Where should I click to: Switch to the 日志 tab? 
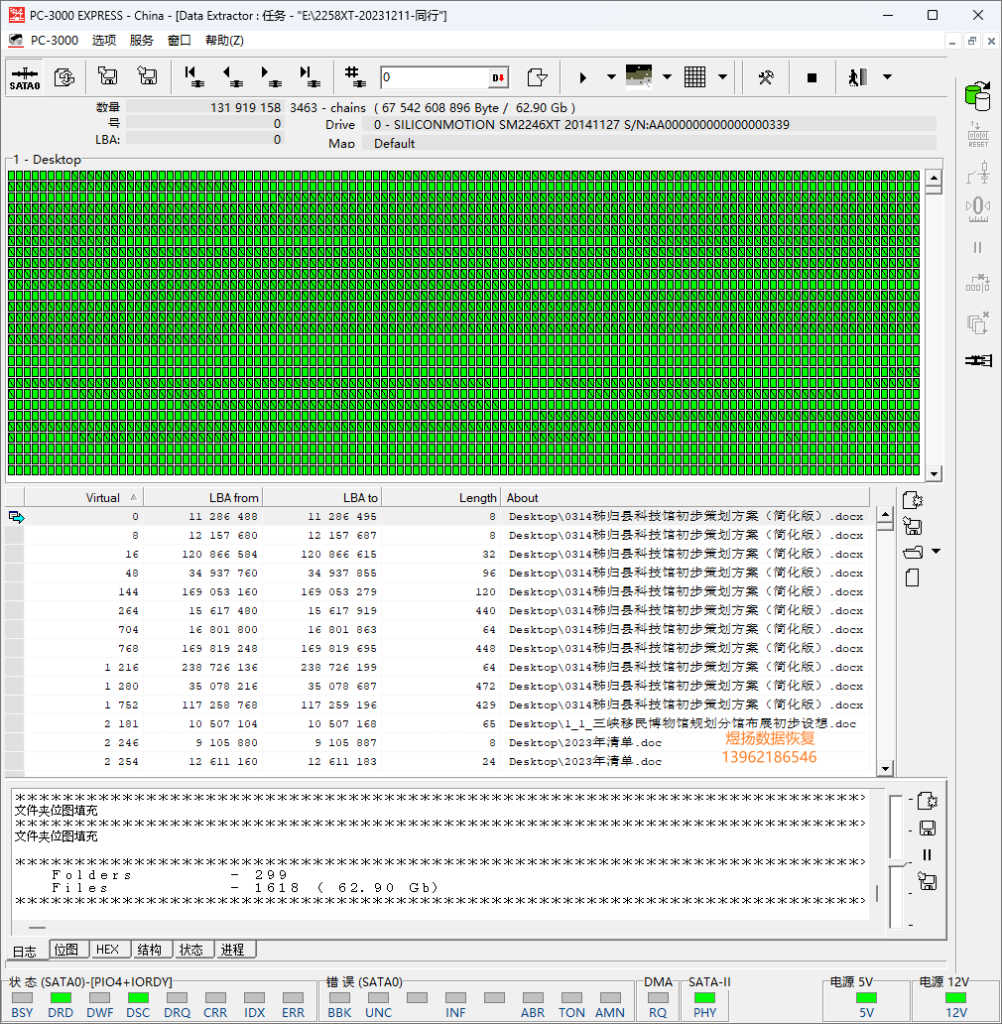[x=25, y=951]
